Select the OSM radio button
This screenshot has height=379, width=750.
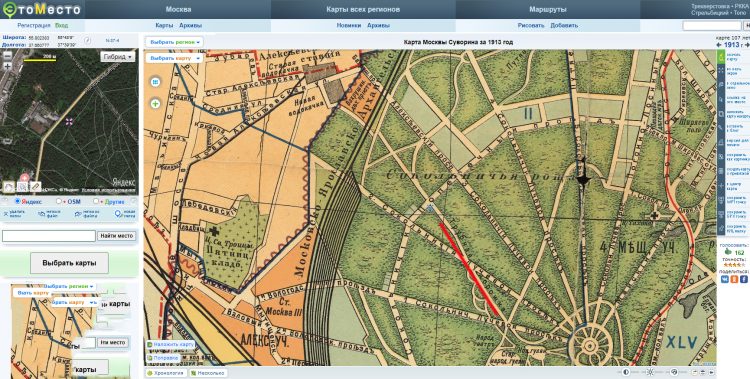click(59, 201)
